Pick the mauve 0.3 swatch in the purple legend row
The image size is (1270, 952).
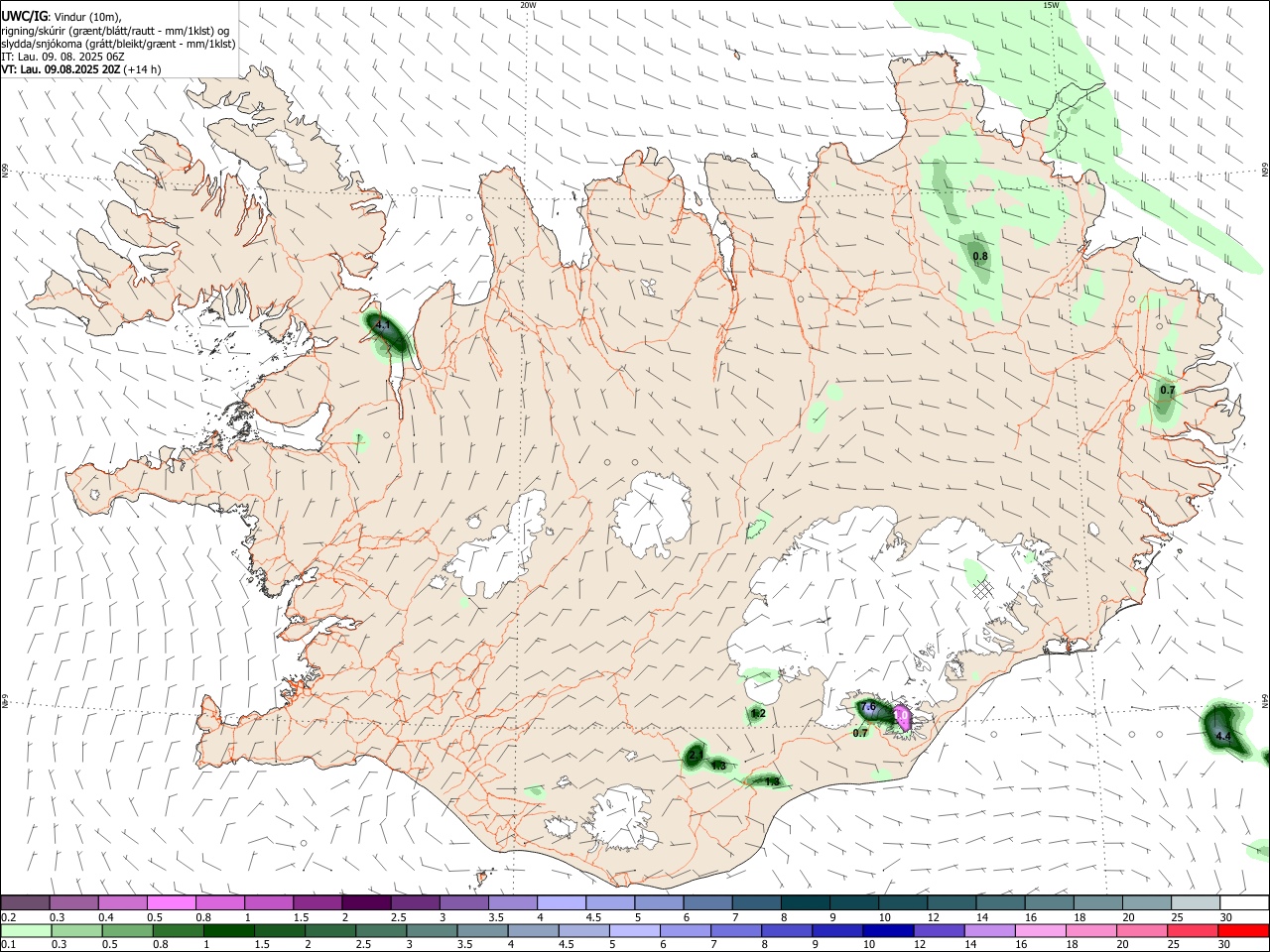click(74, 902)
